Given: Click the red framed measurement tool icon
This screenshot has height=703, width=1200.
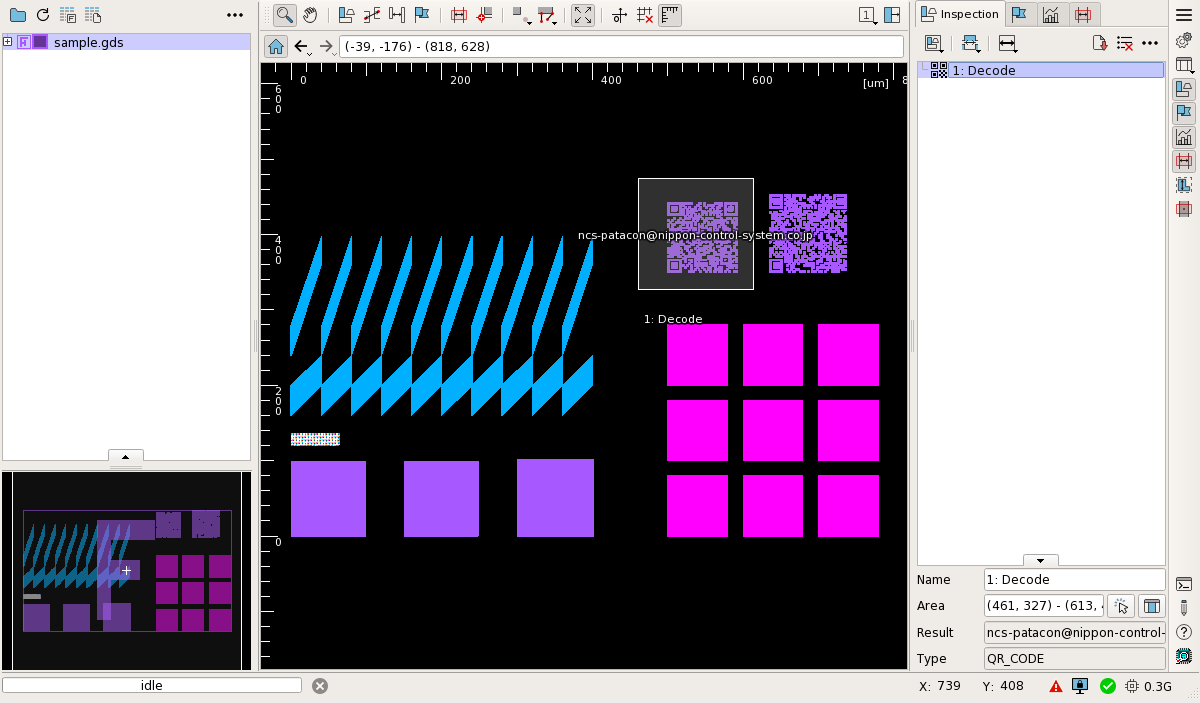Looking at the screenshot, I should tap(459, 15).
